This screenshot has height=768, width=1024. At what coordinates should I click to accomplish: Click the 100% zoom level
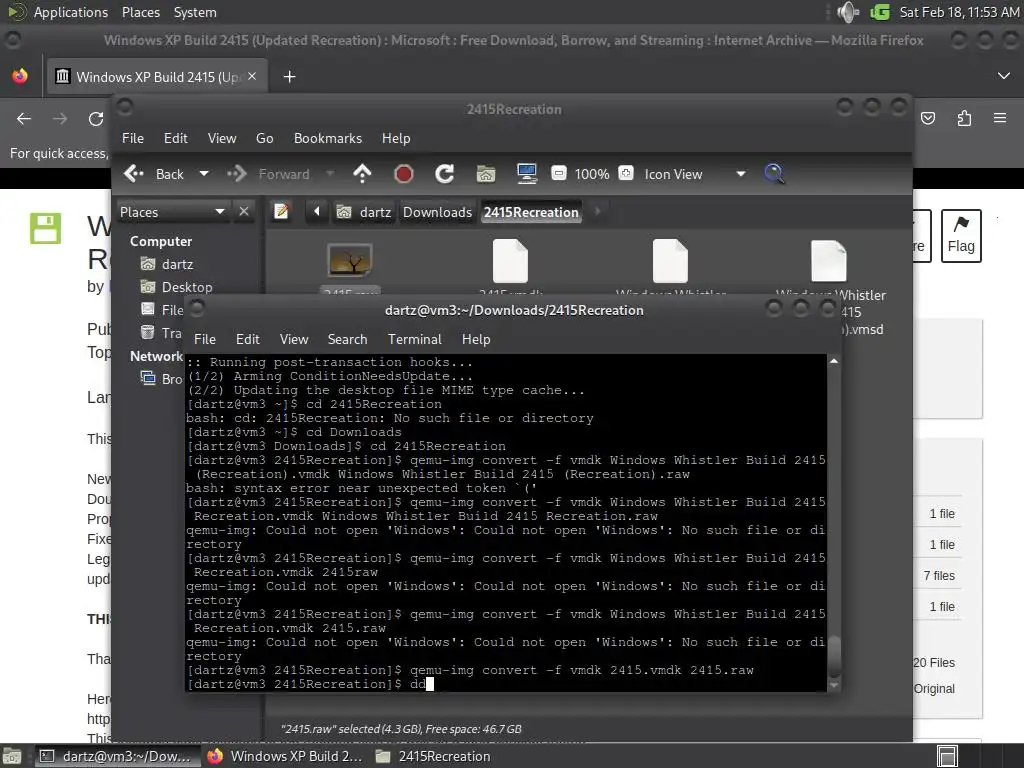pos(592,174)
